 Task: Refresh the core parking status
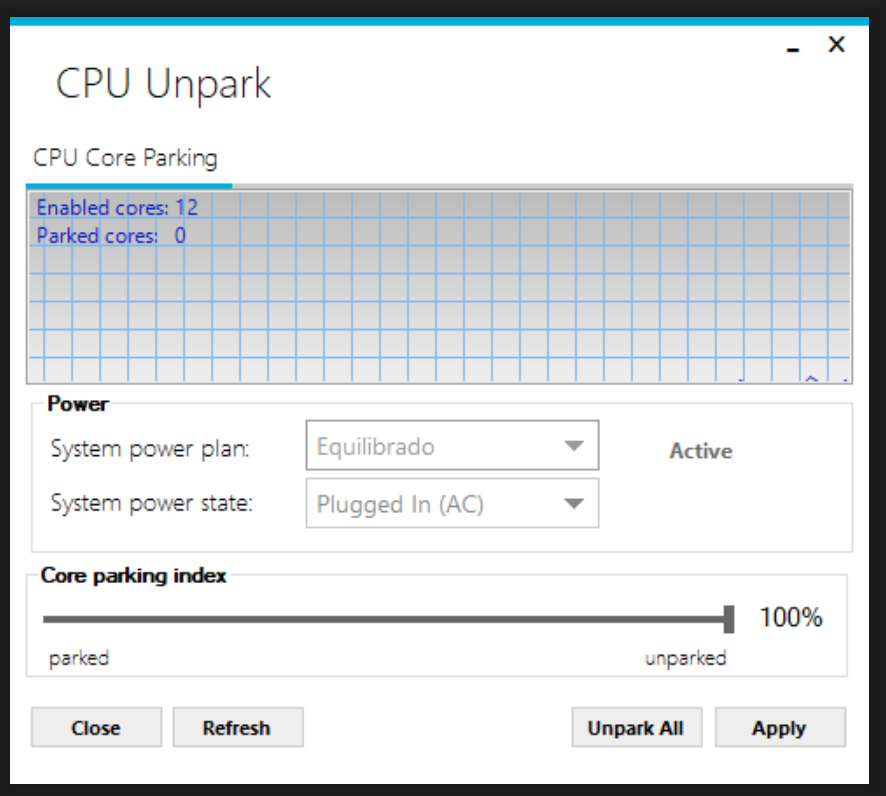(x=237, y=728)
